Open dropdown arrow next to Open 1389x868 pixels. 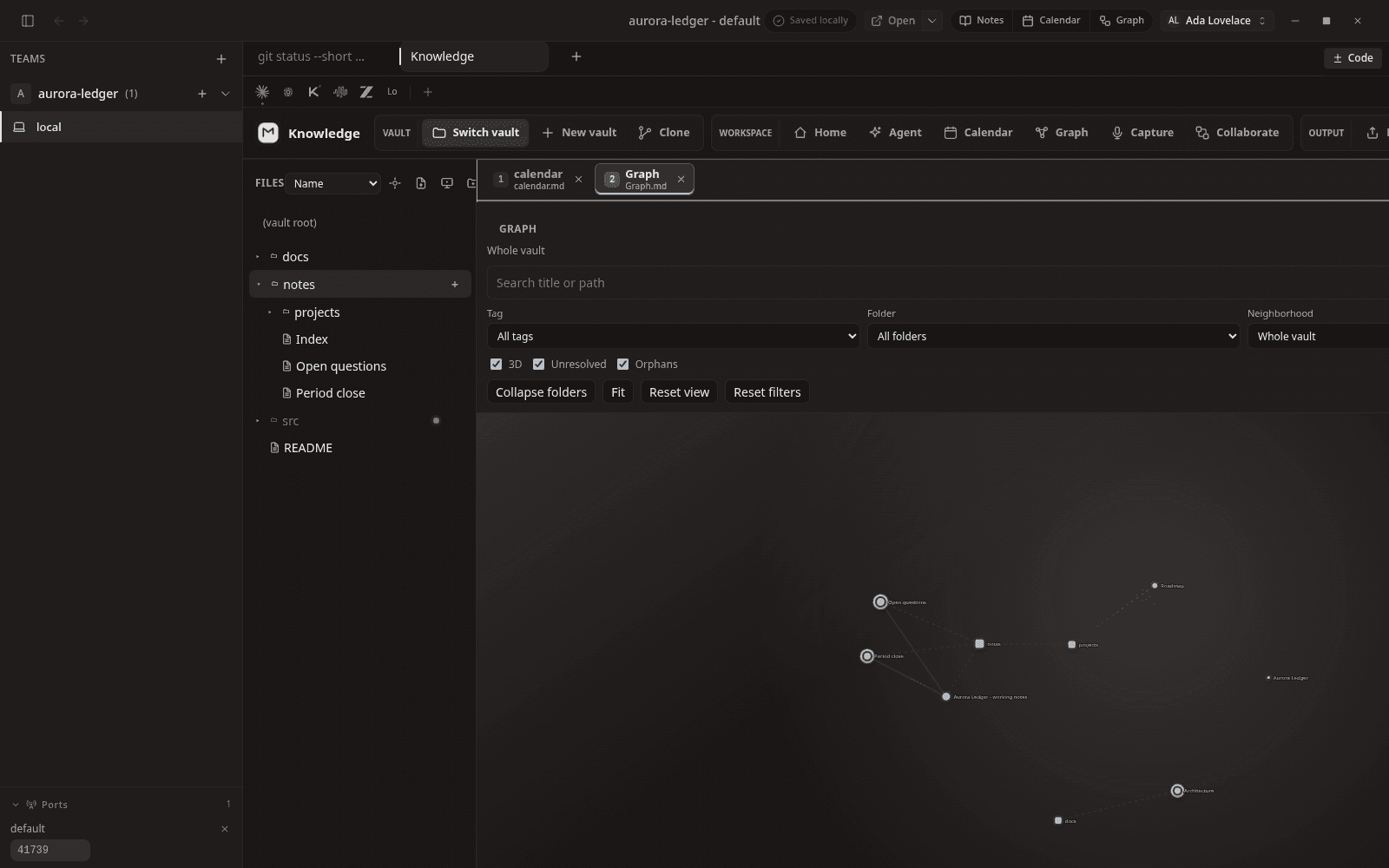click(931, 21)
